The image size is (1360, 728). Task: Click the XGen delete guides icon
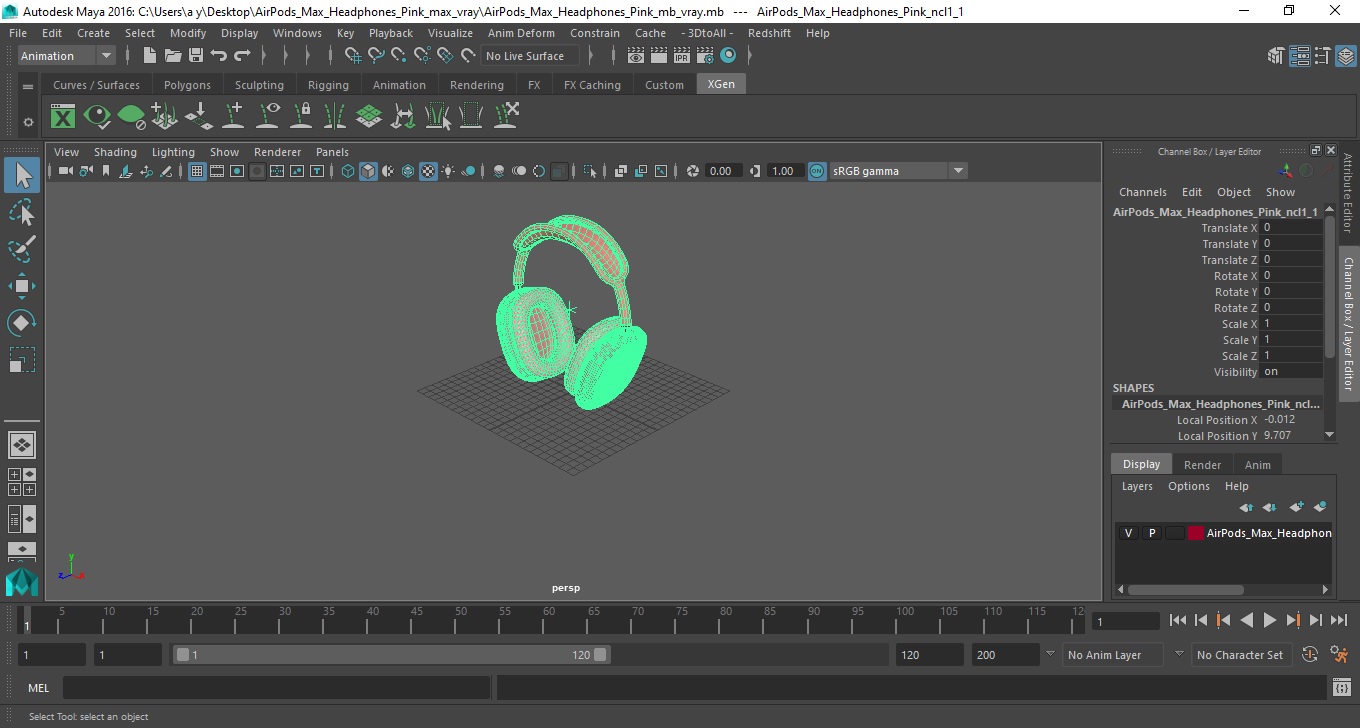point(506,116)
